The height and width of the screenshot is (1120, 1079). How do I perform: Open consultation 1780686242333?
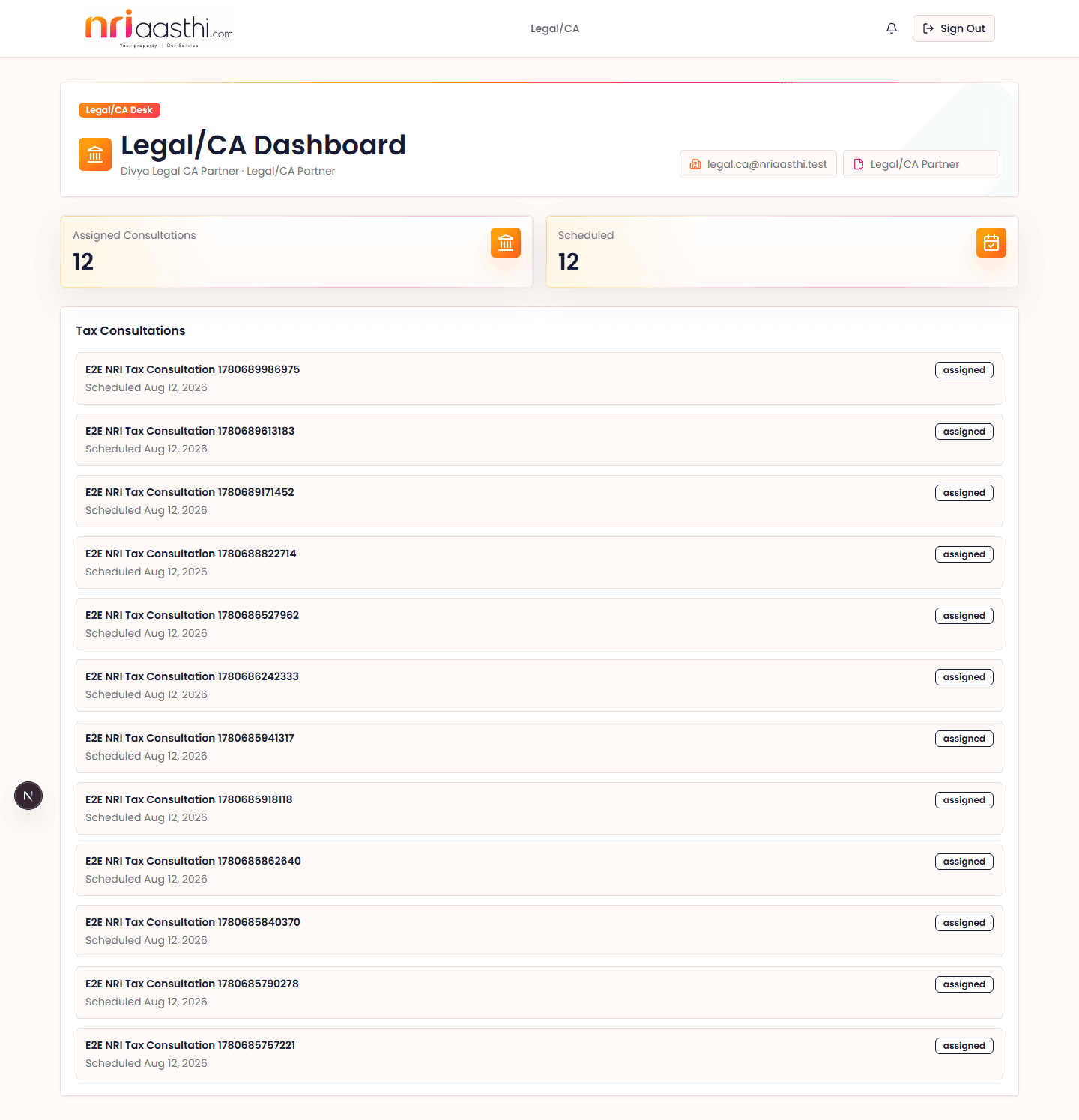(x=539, y=685)
